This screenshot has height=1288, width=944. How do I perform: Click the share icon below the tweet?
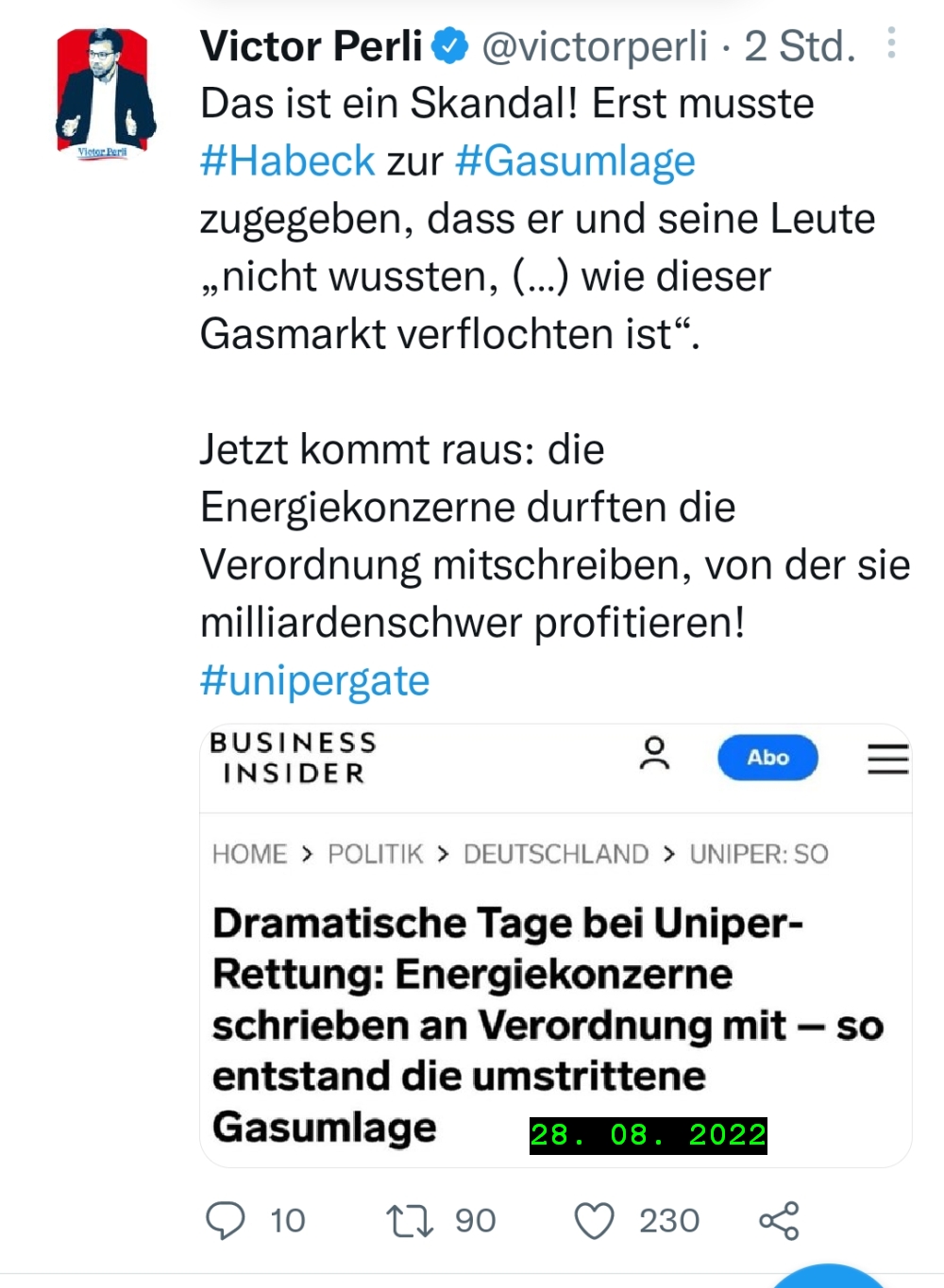(x=779, y=1220)
